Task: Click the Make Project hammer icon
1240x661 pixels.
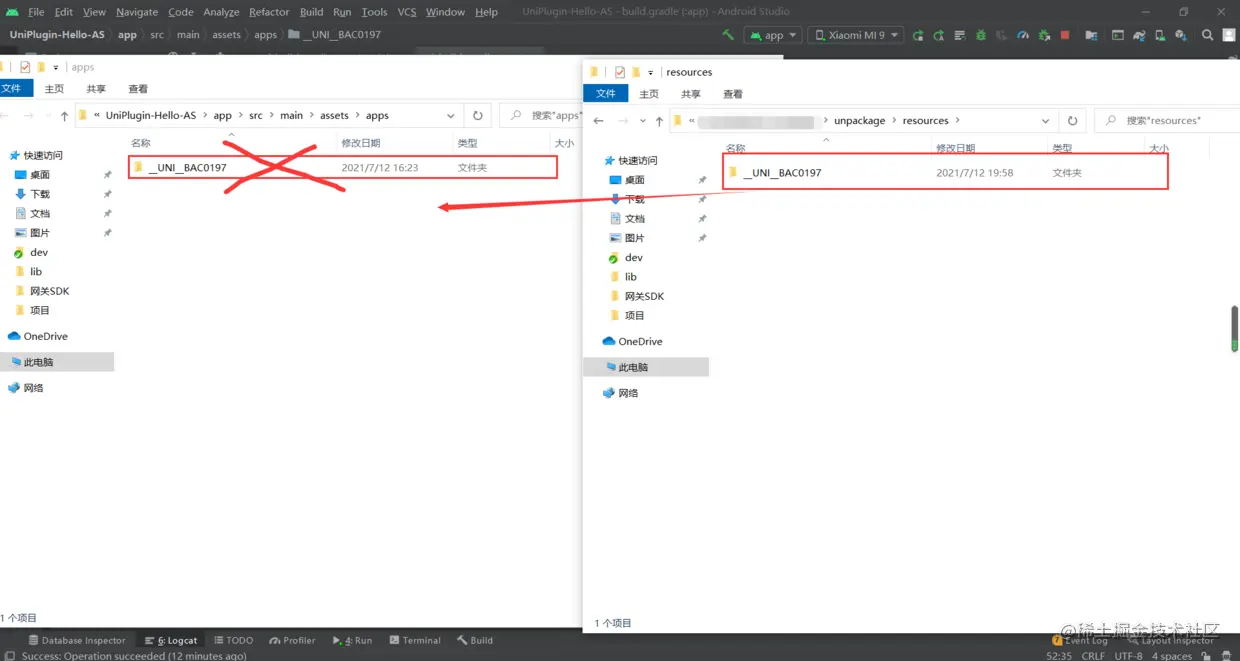Action: [728, 35]
